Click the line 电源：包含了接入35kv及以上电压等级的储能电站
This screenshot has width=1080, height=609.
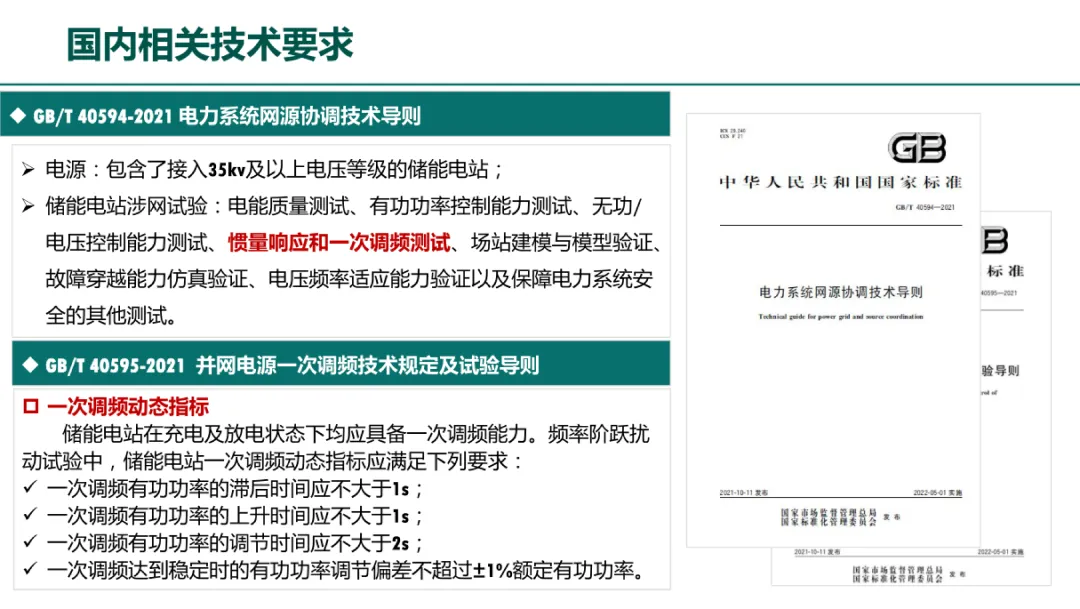pos(274,169)
